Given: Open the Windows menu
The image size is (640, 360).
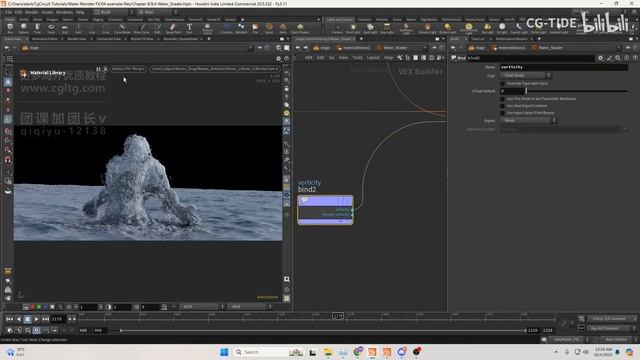Looking at the screenshot, I should point(64,12).
